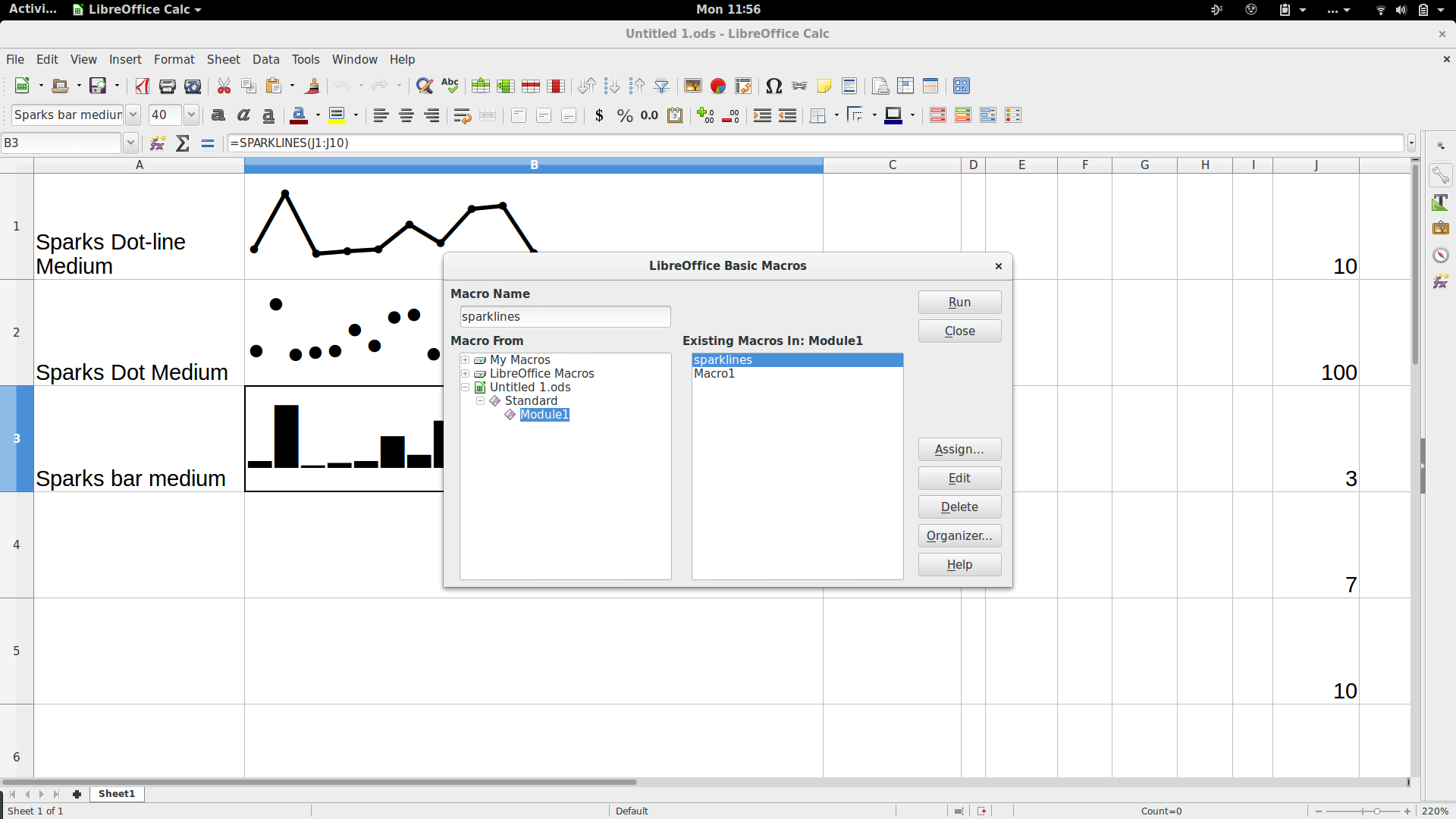Select the insert chart icon
Screen dimensions: 1456x819
pos(717,86)
